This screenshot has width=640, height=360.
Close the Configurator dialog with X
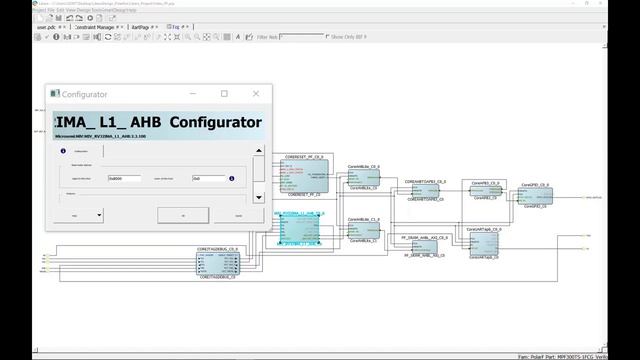pyautogui.click(x=256, y=94)
